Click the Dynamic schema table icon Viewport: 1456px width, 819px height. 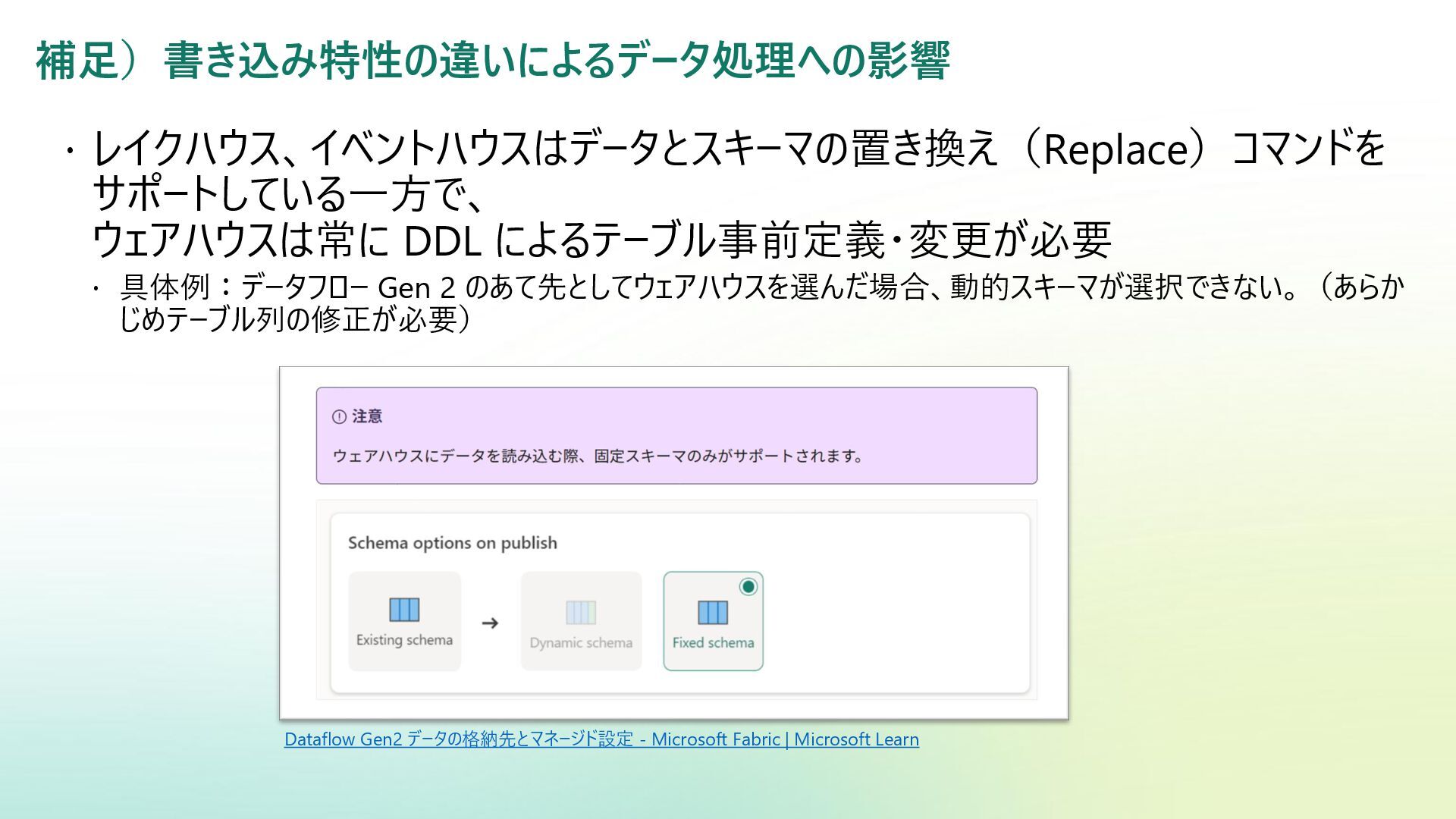(581, 612)
